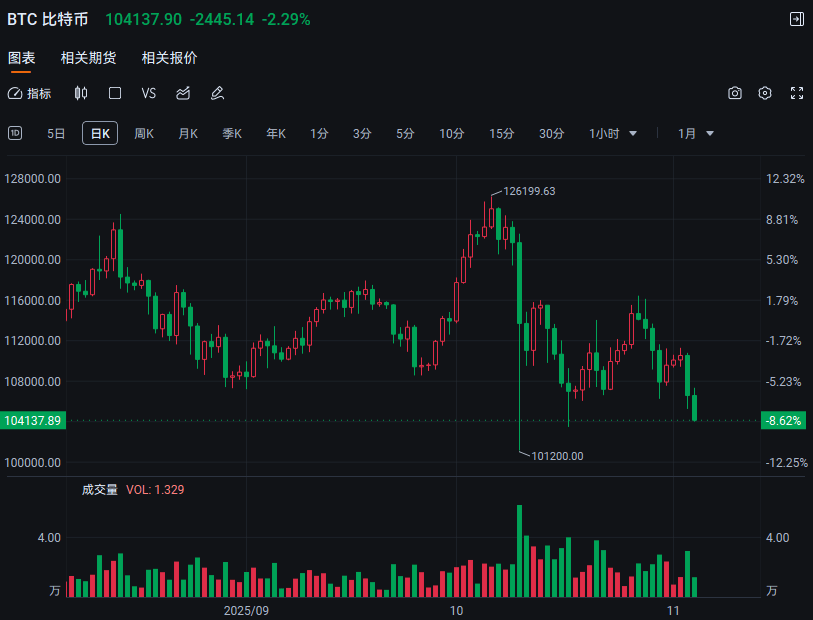Click the square layout icon
The width and height of the screenshot is (813, 620).
[x=115, y=93]
